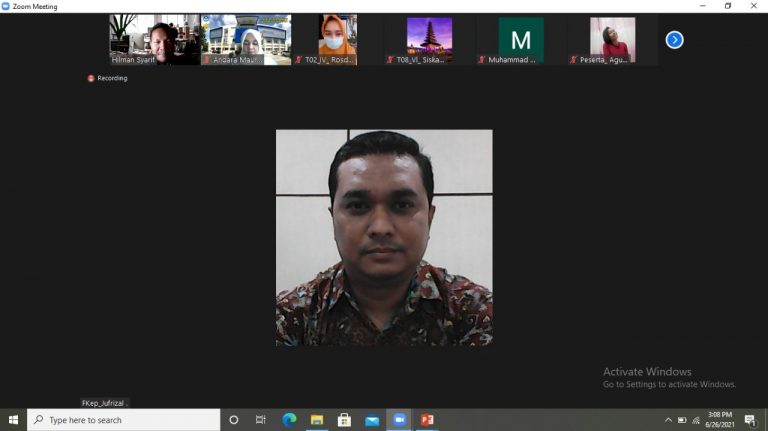This screenshot has height=431, width=768.
Task: Open the Windows Start menu
Action: (13, 420)
